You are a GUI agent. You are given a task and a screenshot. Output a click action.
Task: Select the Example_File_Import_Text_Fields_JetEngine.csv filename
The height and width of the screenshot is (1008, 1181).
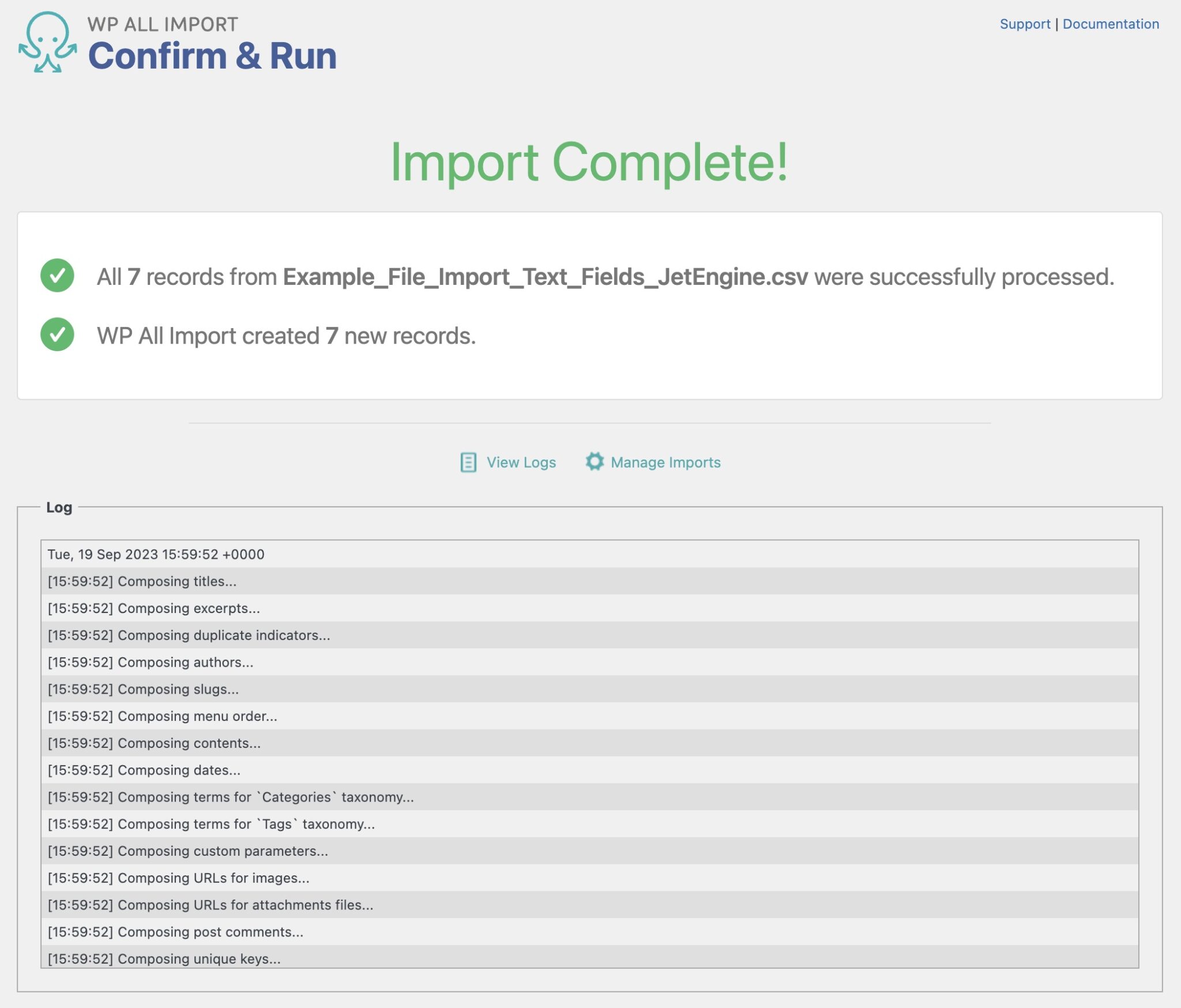[546, 279]
